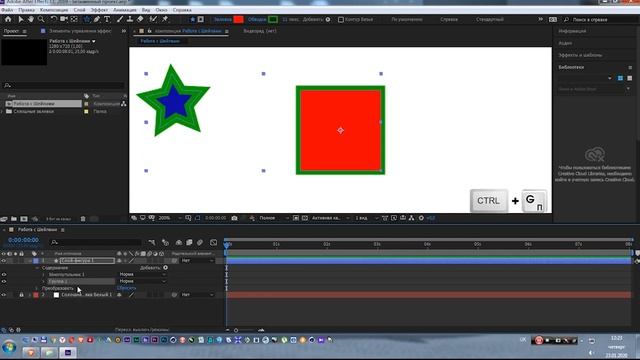640x360 pixels.
Task: Click the Reset link next to Transform
Action: (x=126, y=288)
